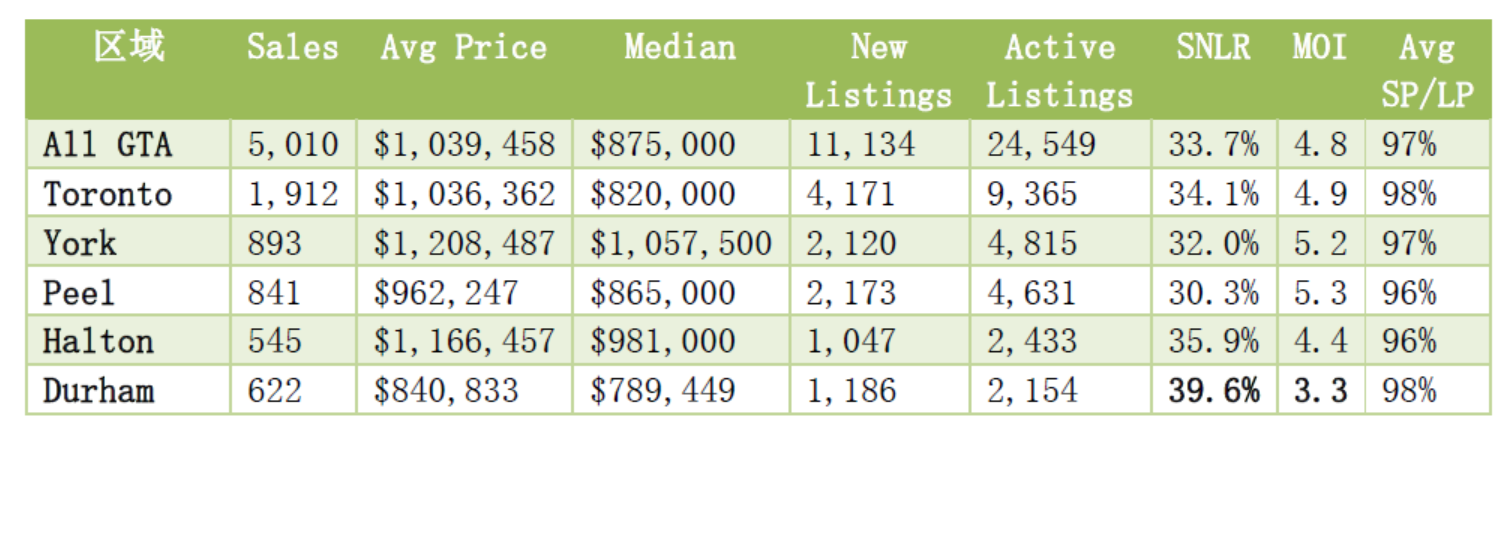The height and width of the screenshot is (551, 1499).
Task: Select the bold 39.6% SNLR value
Action: [x=1214, y=390]
